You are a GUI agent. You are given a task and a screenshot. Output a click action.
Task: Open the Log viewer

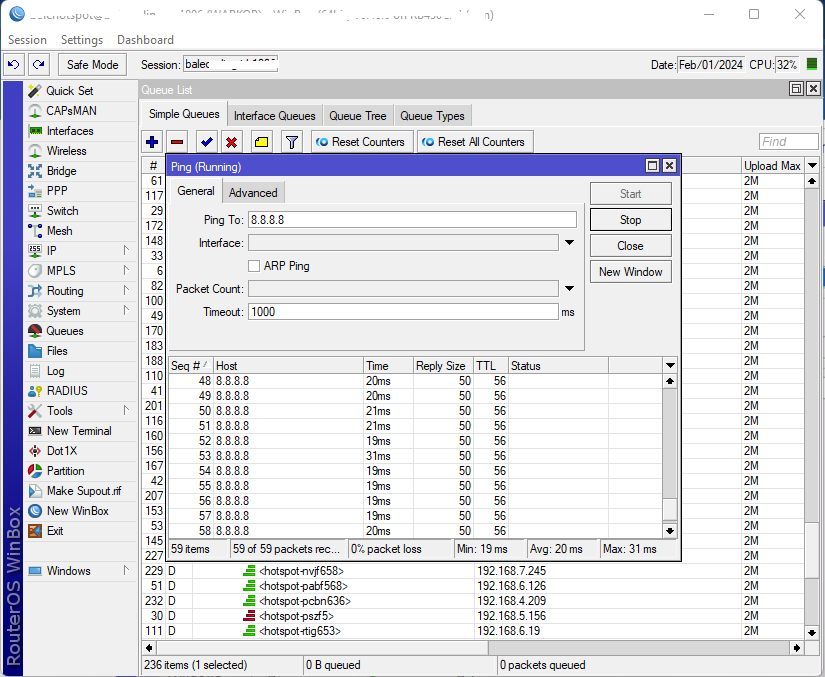[x=55, y=371]
